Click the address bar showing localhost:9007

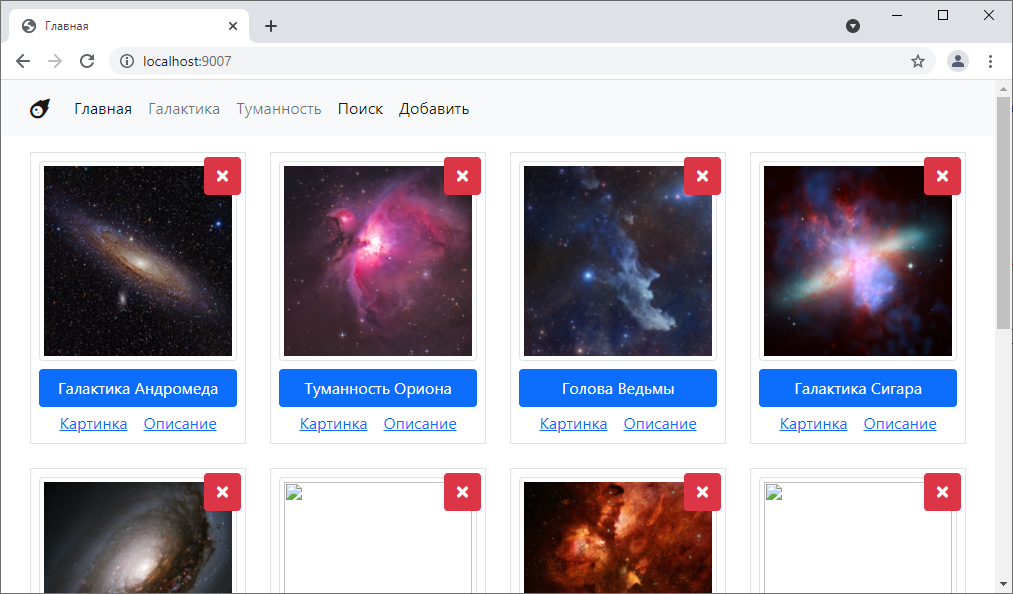500,61
